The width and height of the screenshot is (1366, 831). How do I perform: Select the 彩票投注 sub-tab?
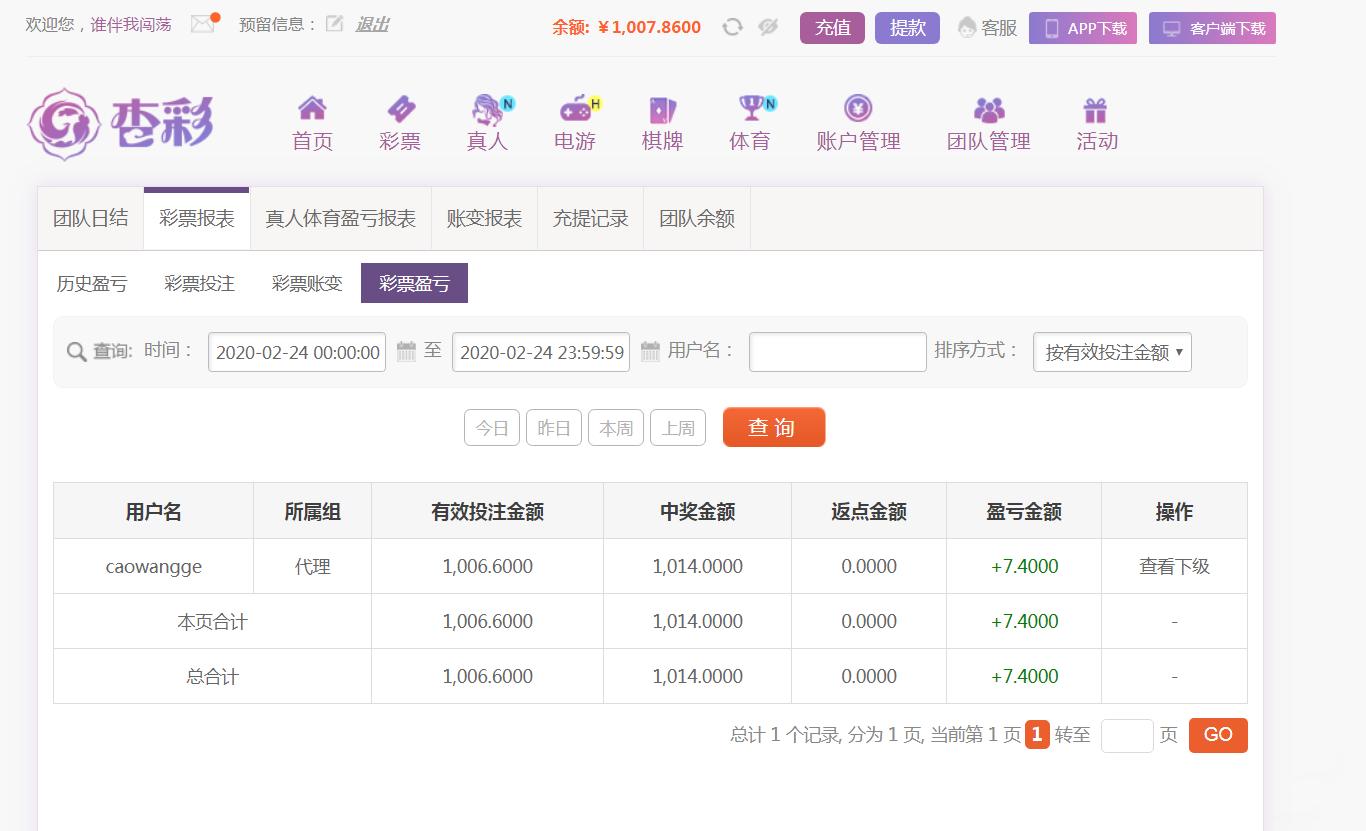[199, 284]
